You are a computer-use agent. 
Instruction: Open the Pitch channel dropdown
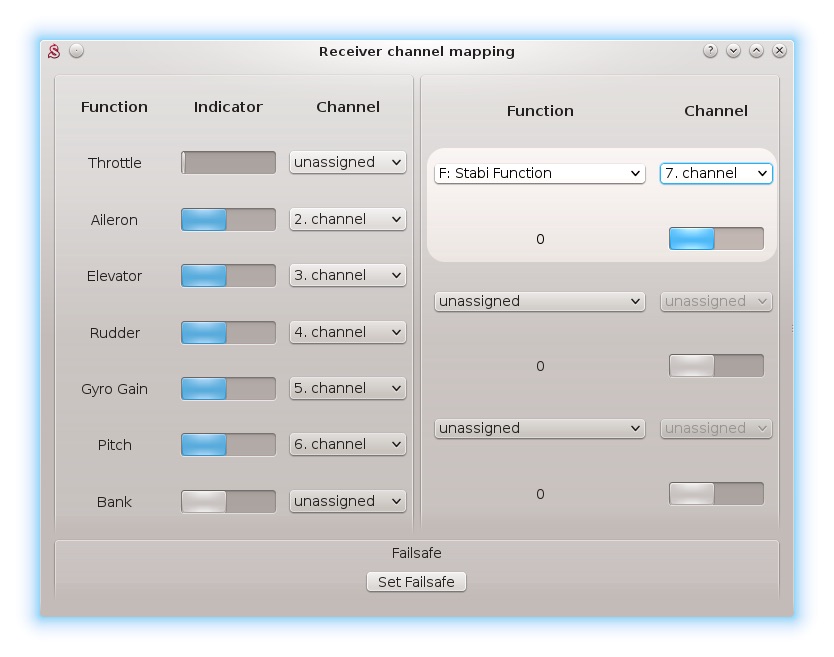[347, 444]
